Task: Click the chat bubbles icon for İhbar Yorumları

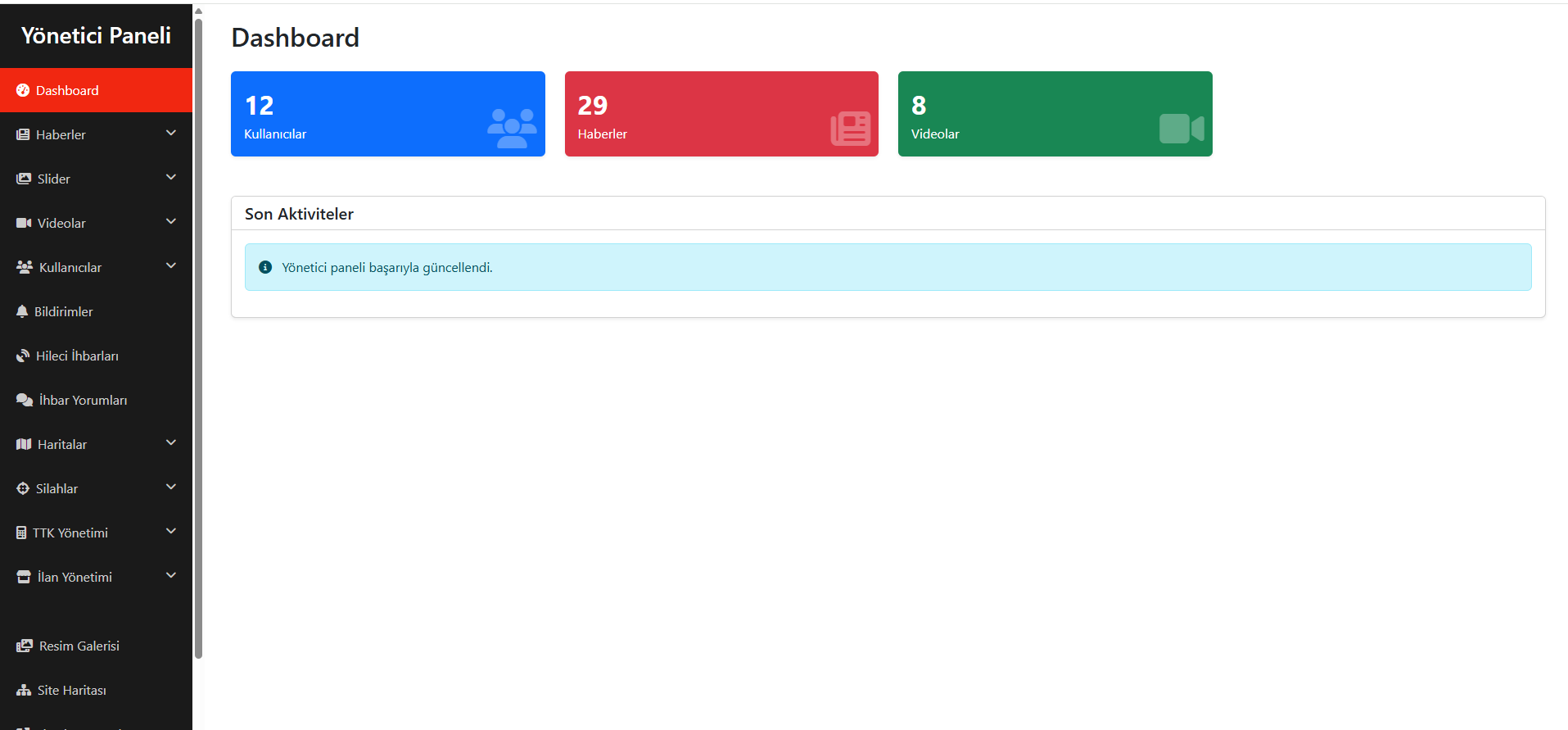Action: pos(25,400)
